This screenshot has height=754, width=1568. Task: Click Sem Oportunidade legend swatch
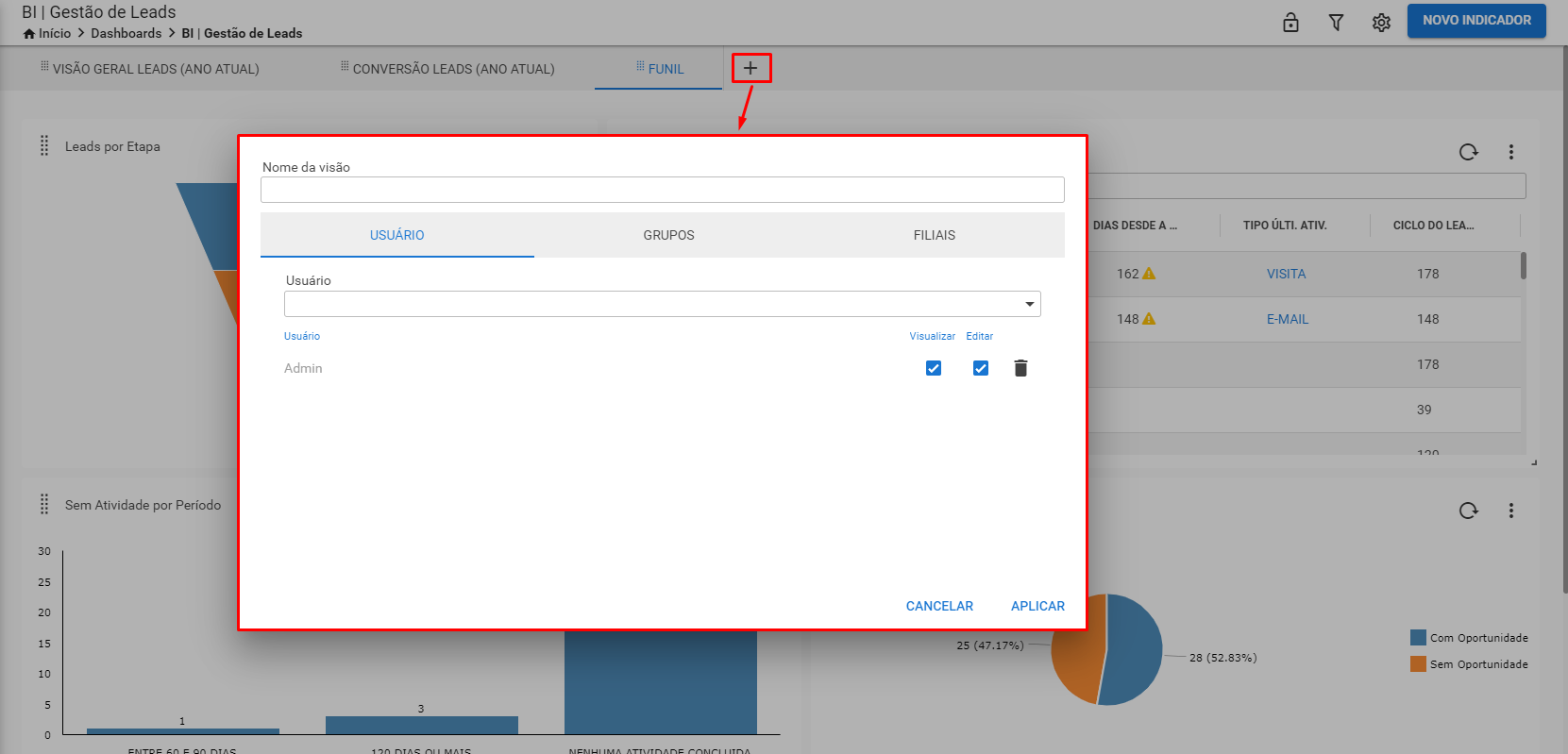pyautogui.click(x=1418, y=664)
